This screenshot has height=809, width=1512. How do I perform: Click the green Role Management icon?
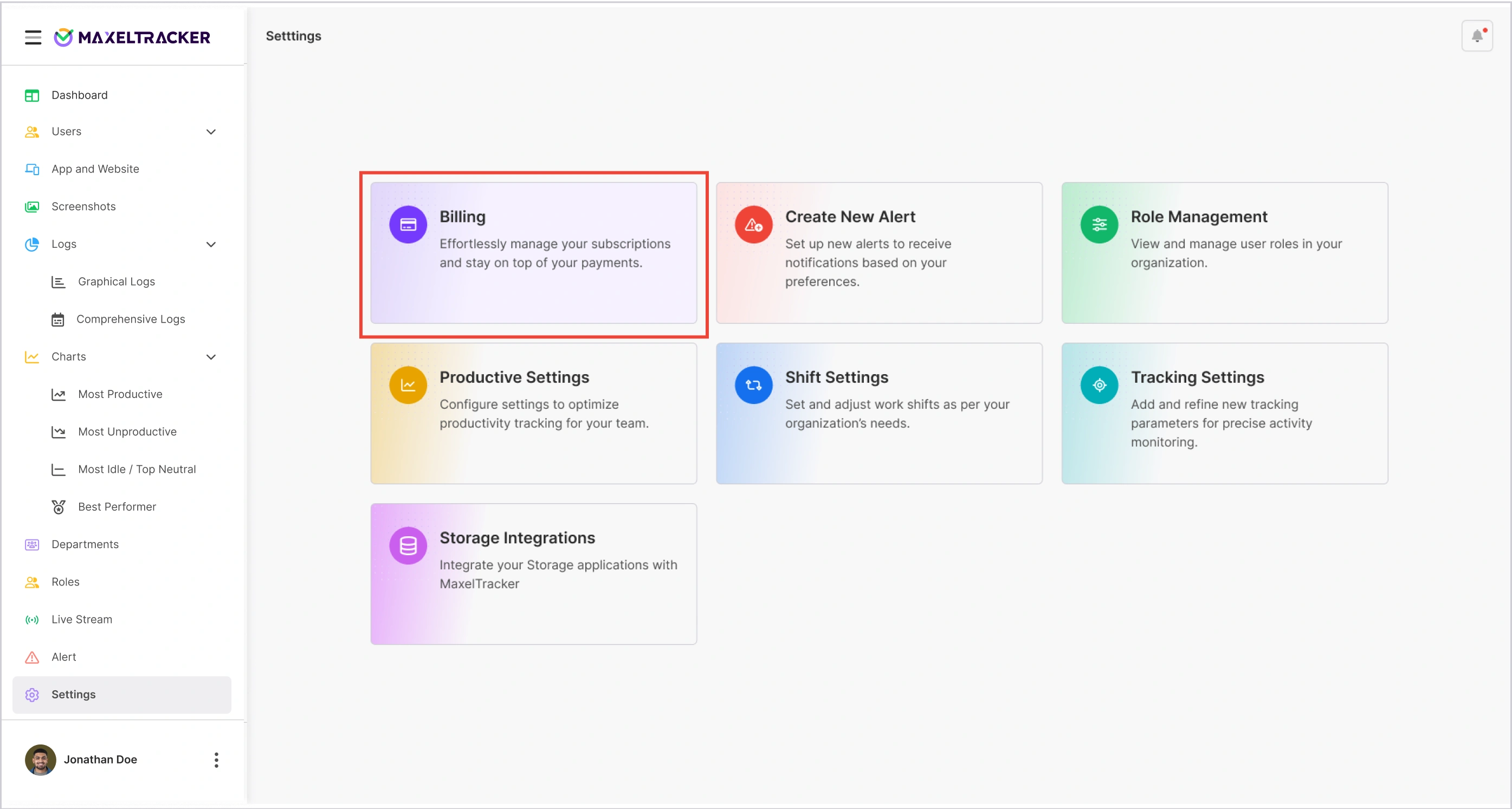coord(1100,224)
